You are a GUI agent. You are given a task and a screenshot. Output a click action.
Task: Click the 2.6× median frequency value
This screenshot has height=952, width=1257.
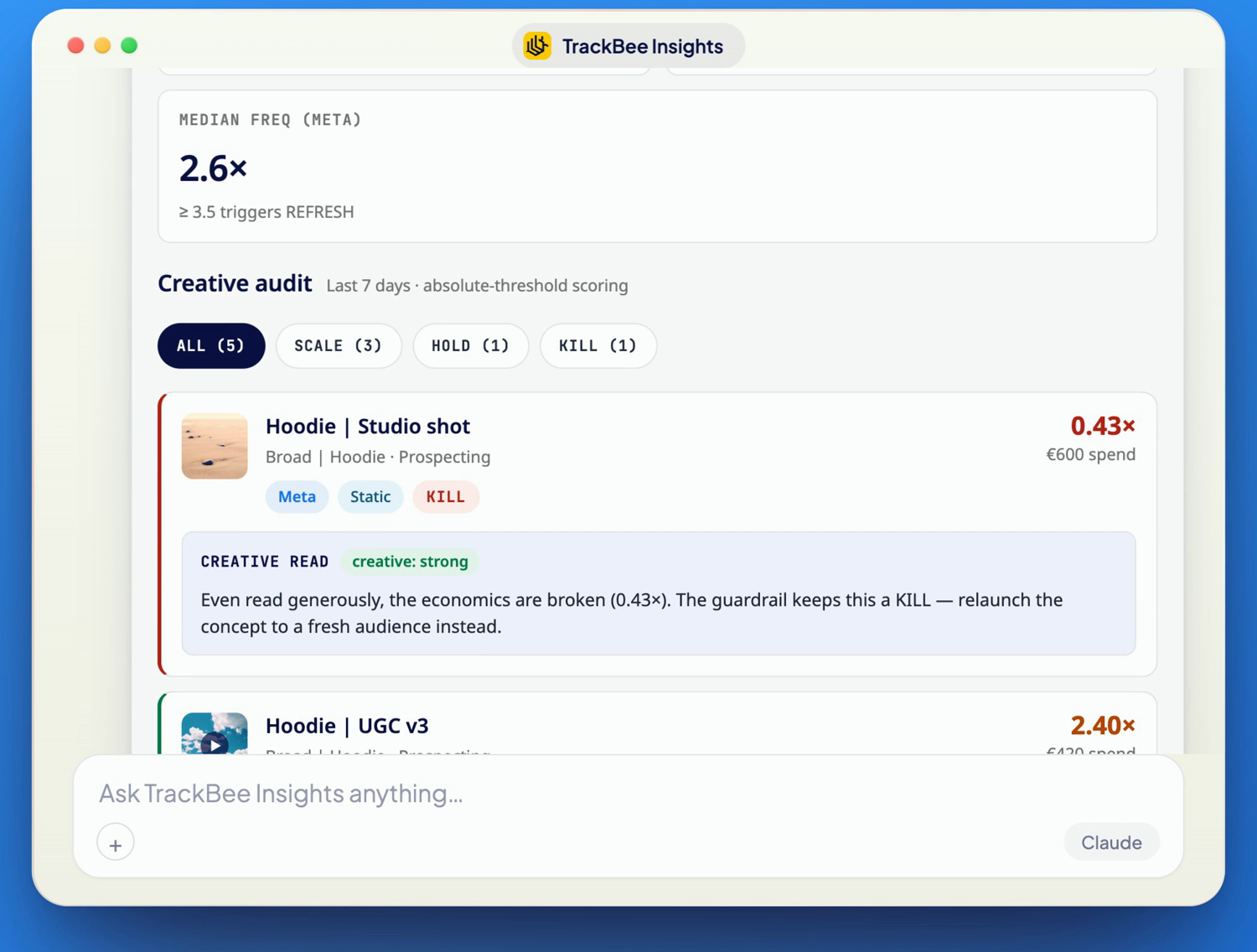pos(214,168)
